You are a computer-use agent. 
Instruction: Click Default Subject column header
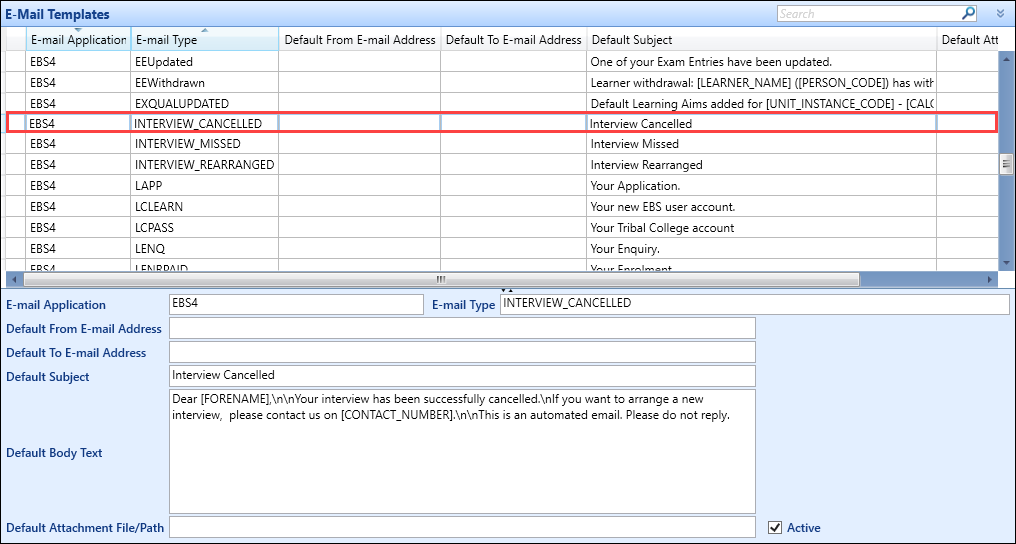762,40
